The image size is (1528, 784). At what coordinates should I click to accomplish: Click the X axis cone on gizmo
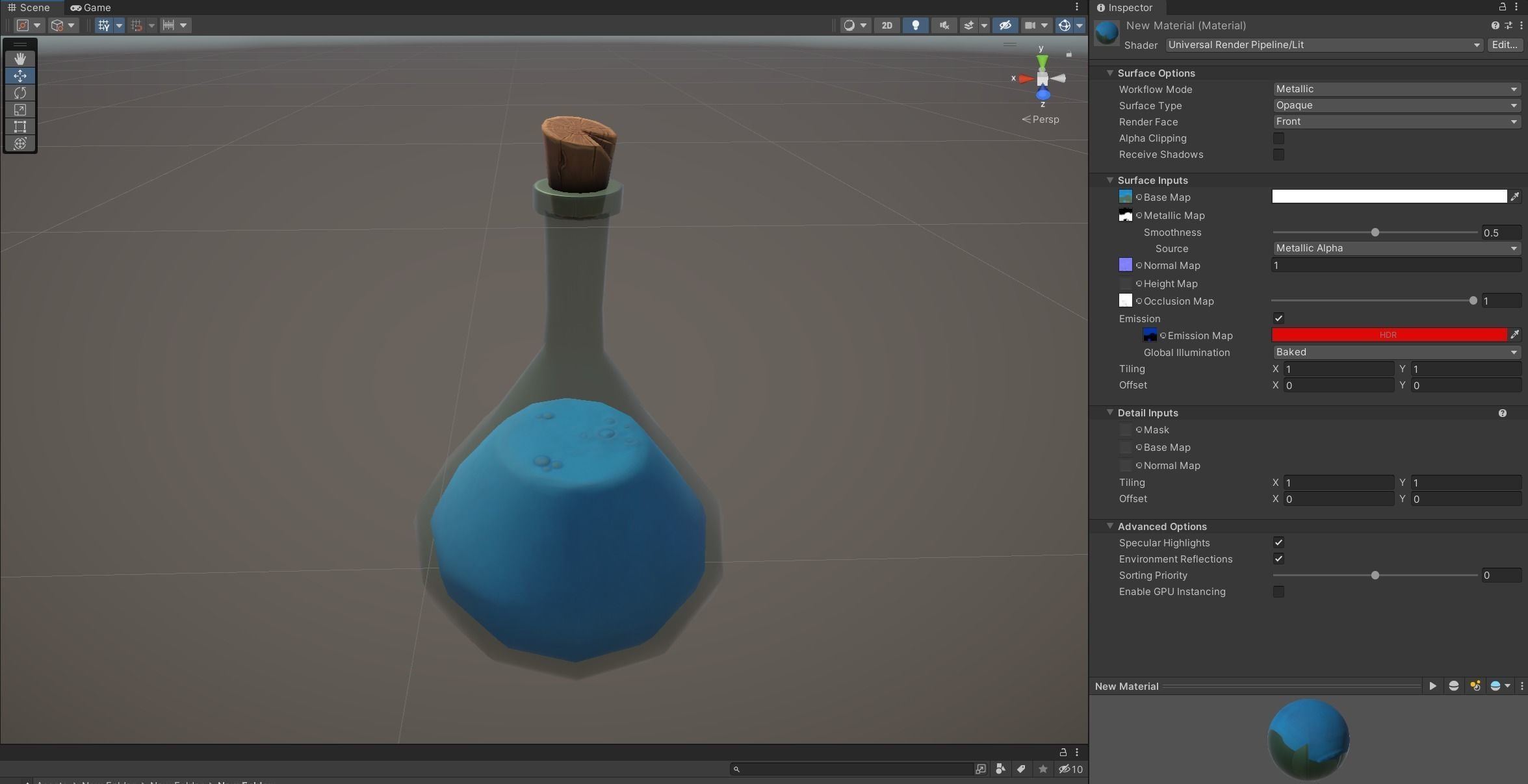click(x=1026, y=79)
